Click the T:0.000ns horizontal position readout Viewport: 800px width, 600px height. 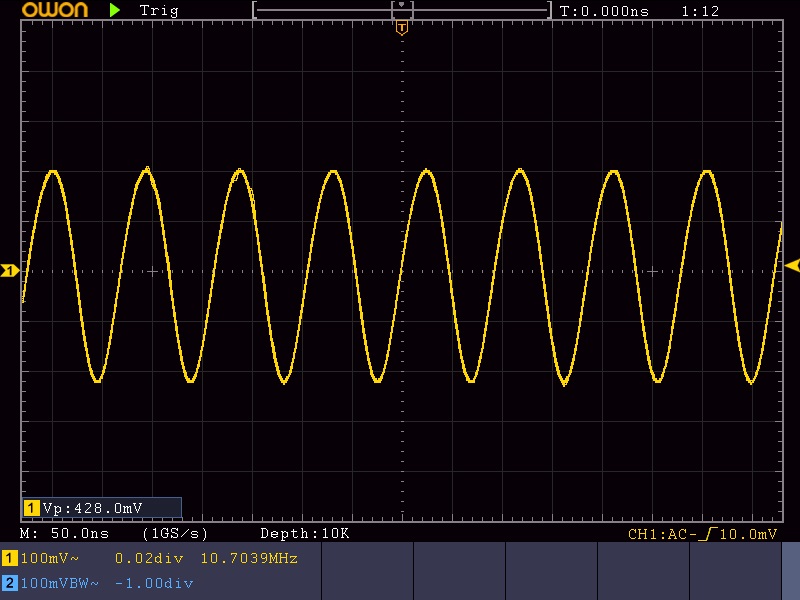(x=605, y=11)
